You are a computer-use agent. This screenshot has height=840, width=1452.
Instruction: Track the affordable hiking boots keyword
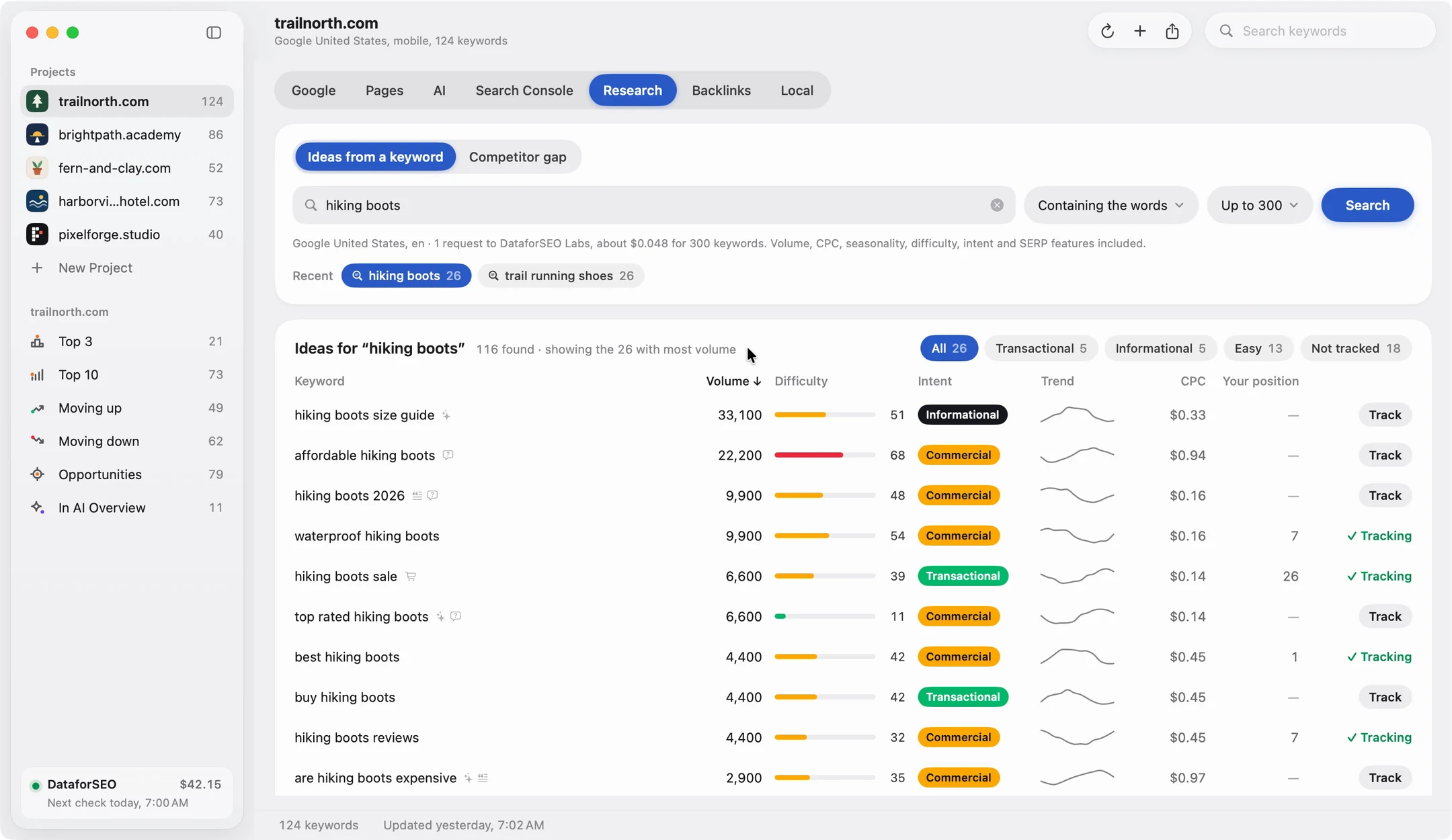pos(1385,455)
